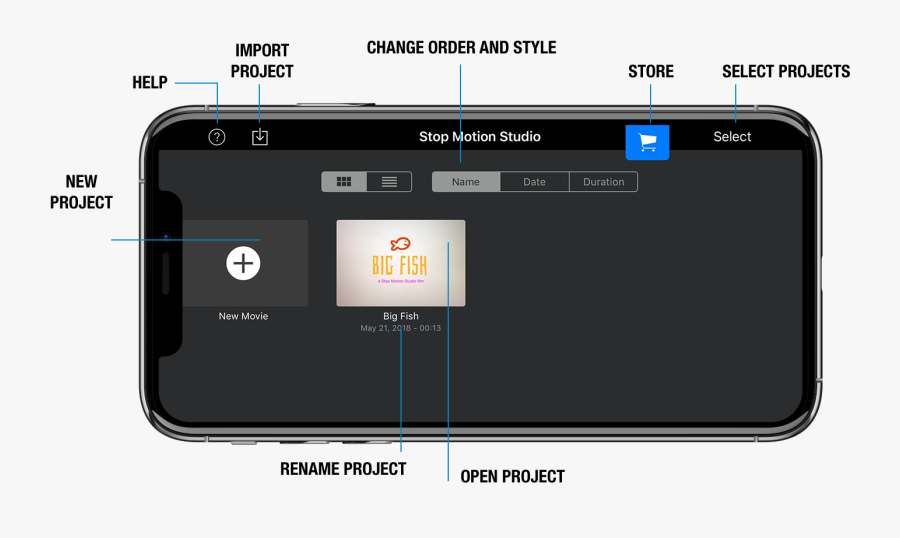The width and height of the screenshot is (900, 538).
Task: Click the Import Project download icon
Action: point(260,137)
